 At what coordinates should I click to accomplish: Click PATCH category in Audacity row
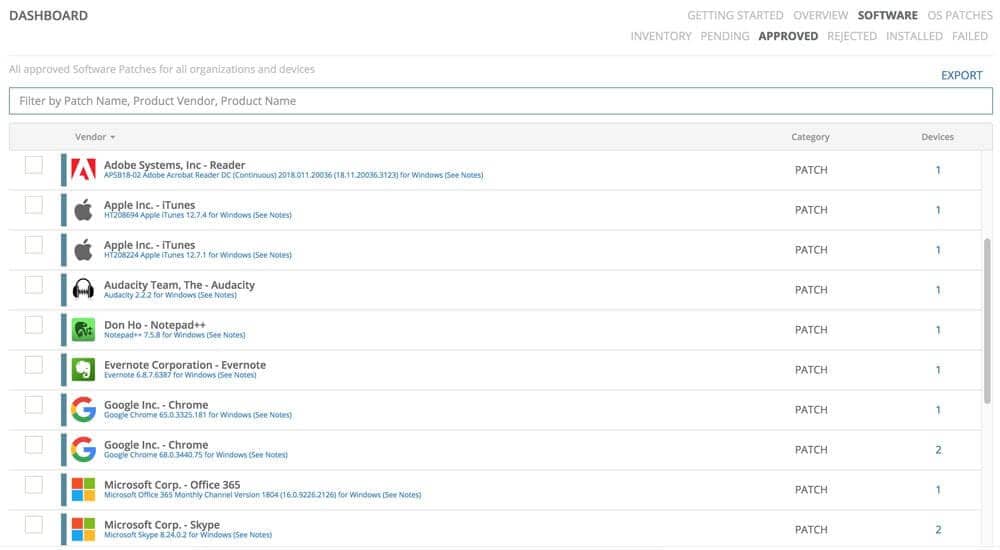(x=811, y=290)
